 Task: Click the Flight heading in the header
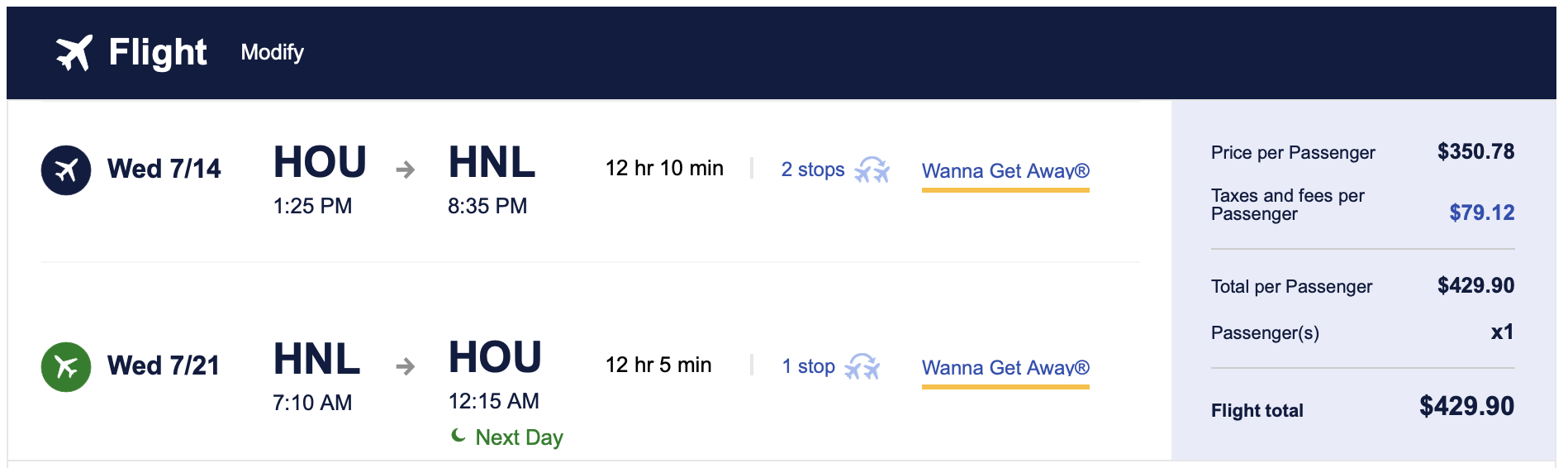click(x=158, y=53)
